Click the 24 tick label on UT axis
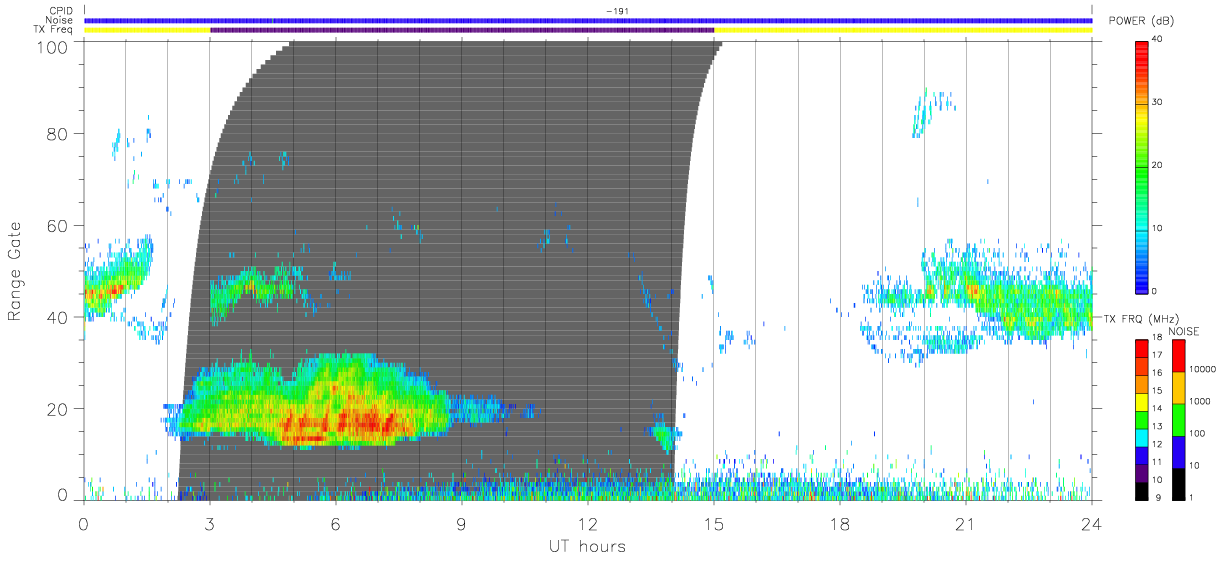This screenshot has height=567, width=1228. tap(1091, 523)
